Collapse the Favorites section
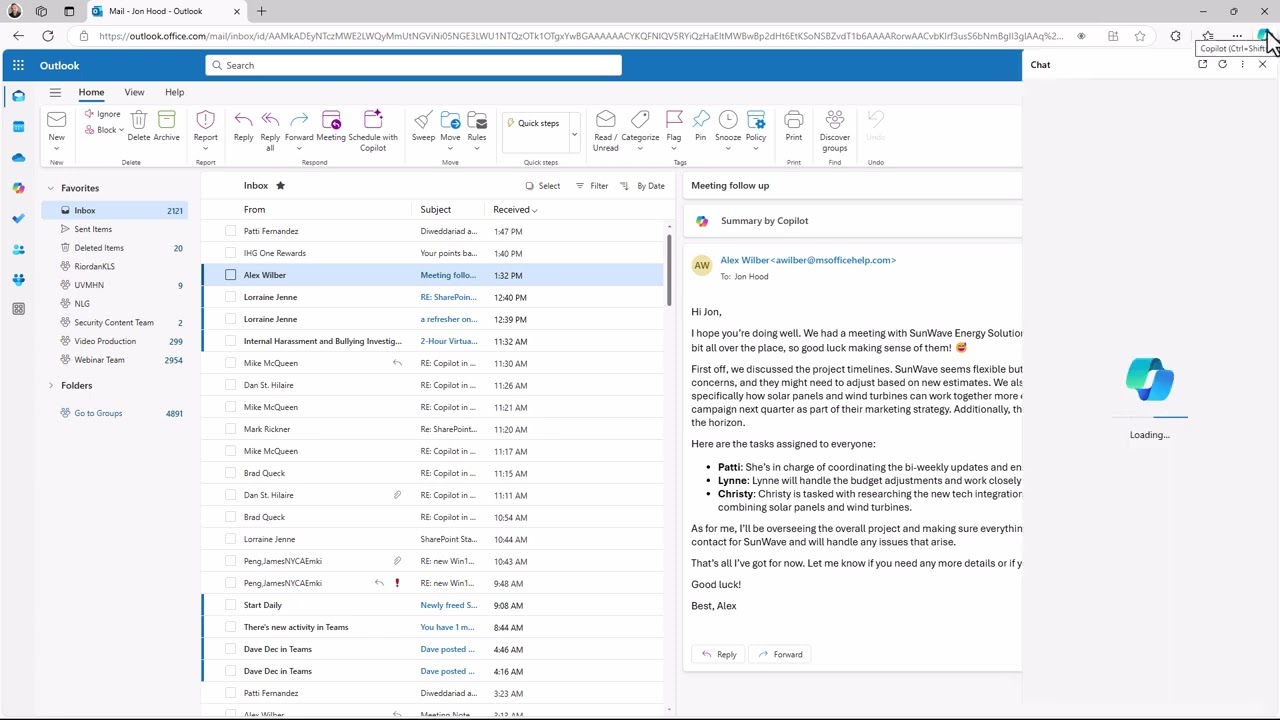Screen dimensions: 1280x720 (50, 188)
